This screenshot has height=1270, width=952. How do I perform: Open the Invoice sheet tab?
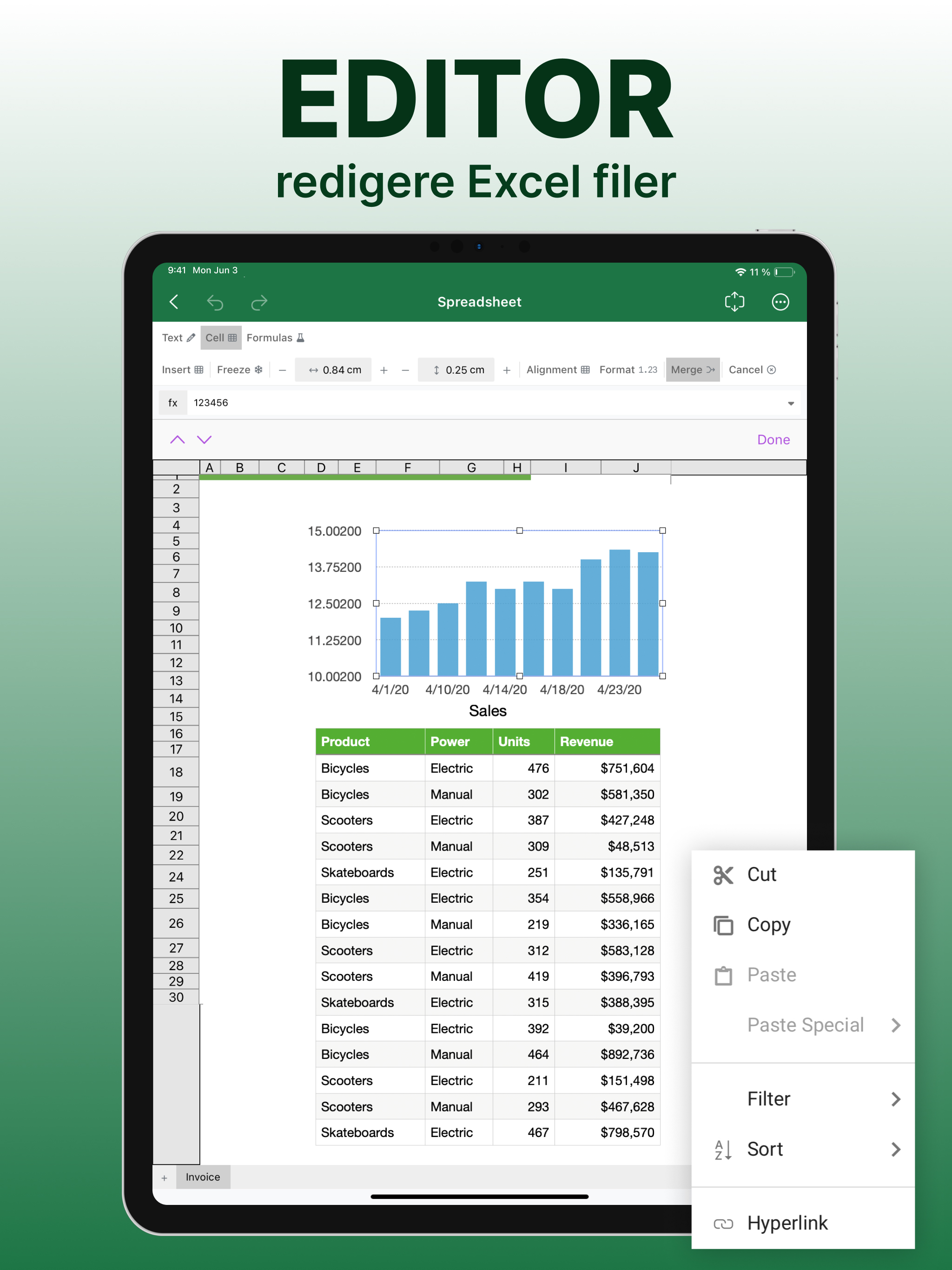(x=203, y=1177)
